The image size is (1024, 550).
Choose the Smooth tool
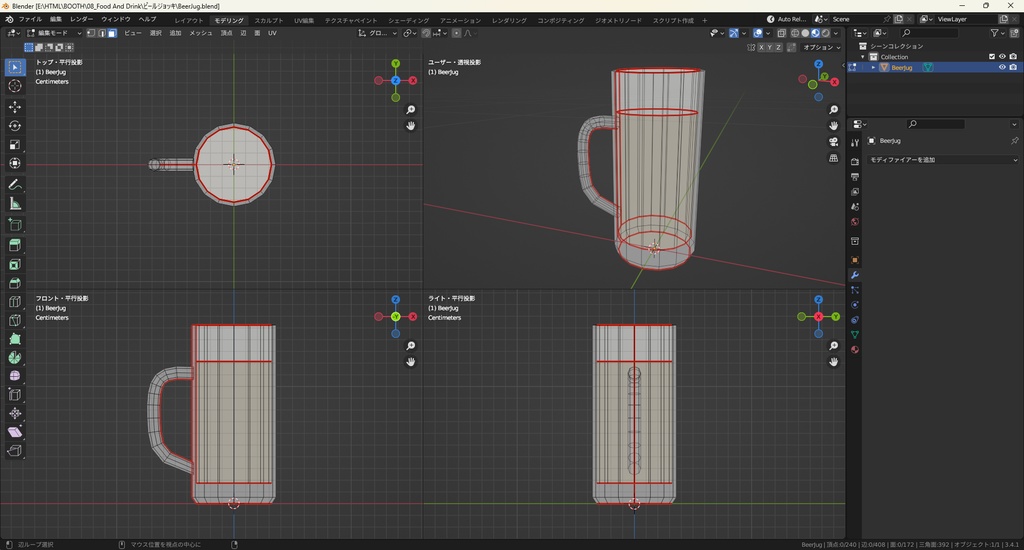pos(15,376)
